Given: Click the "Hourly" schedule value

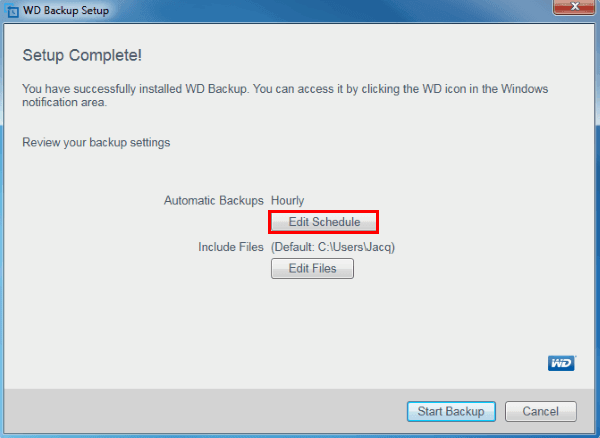Looking at the screenshot, I should coord(287,200).
